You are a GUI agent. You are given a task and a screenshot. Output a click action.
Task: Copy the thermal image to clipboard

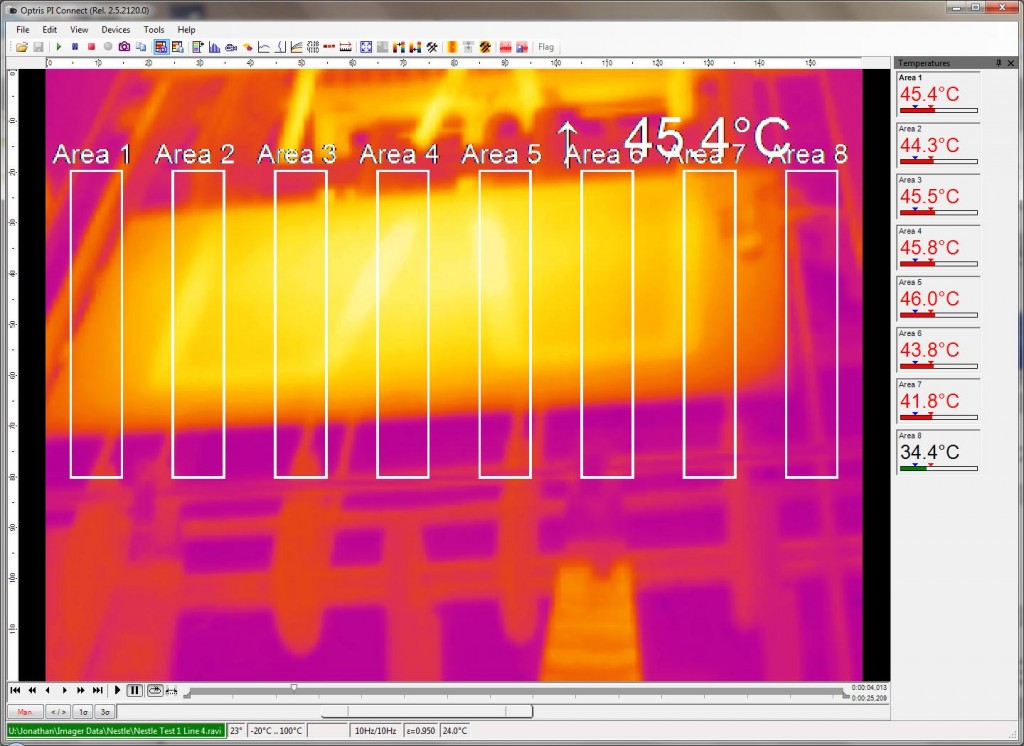point(142,47)
